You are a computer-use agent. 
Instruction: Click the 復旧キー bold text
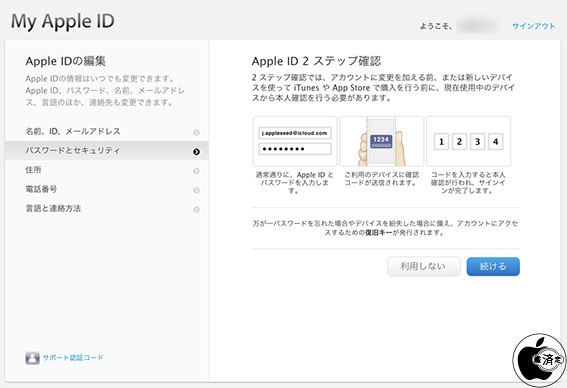[x=378, y=233]
